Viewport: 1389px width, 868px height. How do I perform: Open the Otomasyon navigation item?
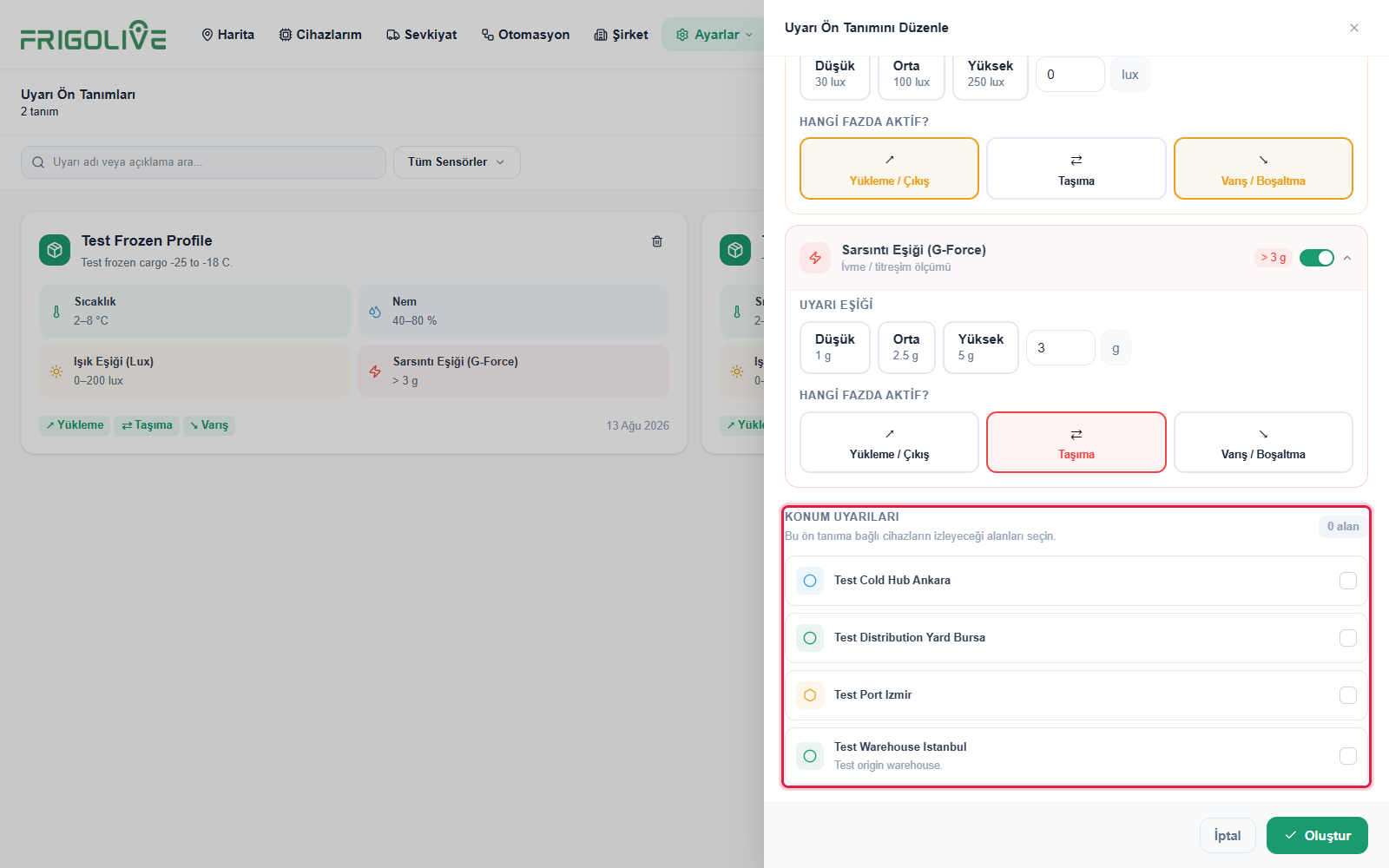(525, 35)
